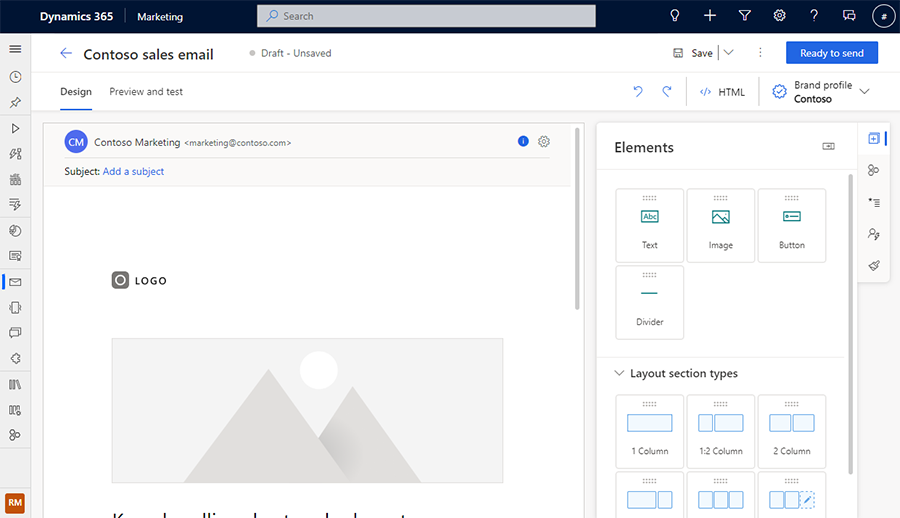The height and width of the screenshot is (518, 900).
Task: Click the blue info icon in email header
Action: point(523,141)
